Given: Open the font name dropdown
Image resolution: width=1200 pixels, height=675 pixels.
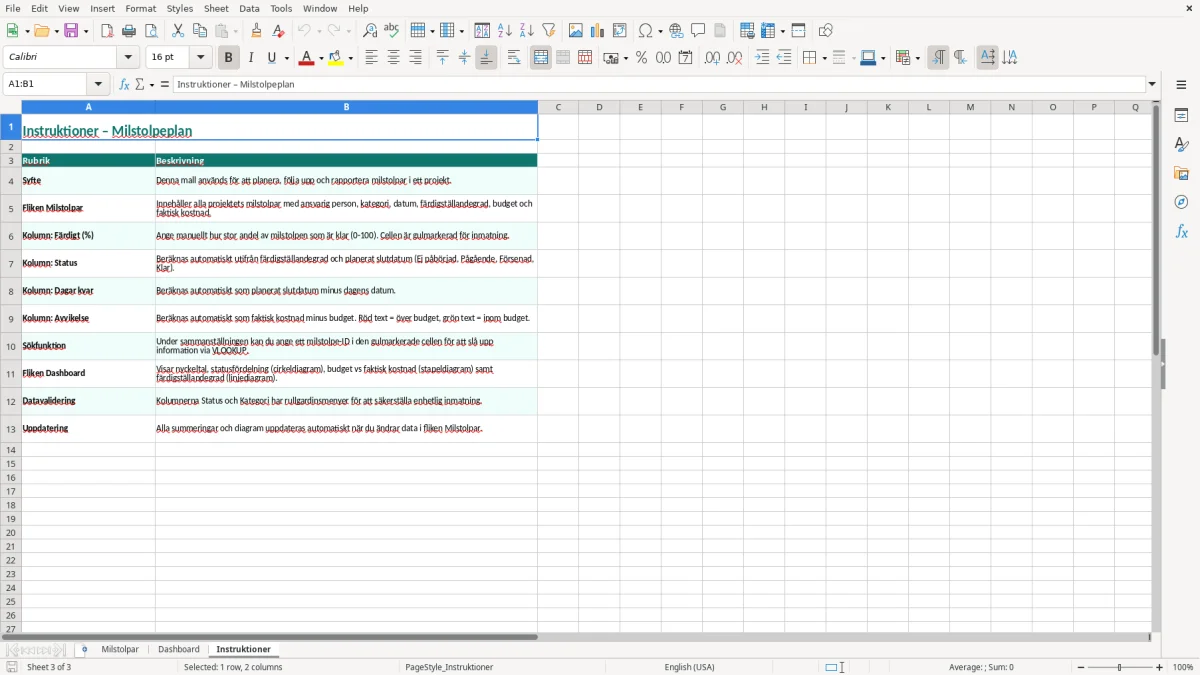Looking at the screenshot, I should click(128, 58).
